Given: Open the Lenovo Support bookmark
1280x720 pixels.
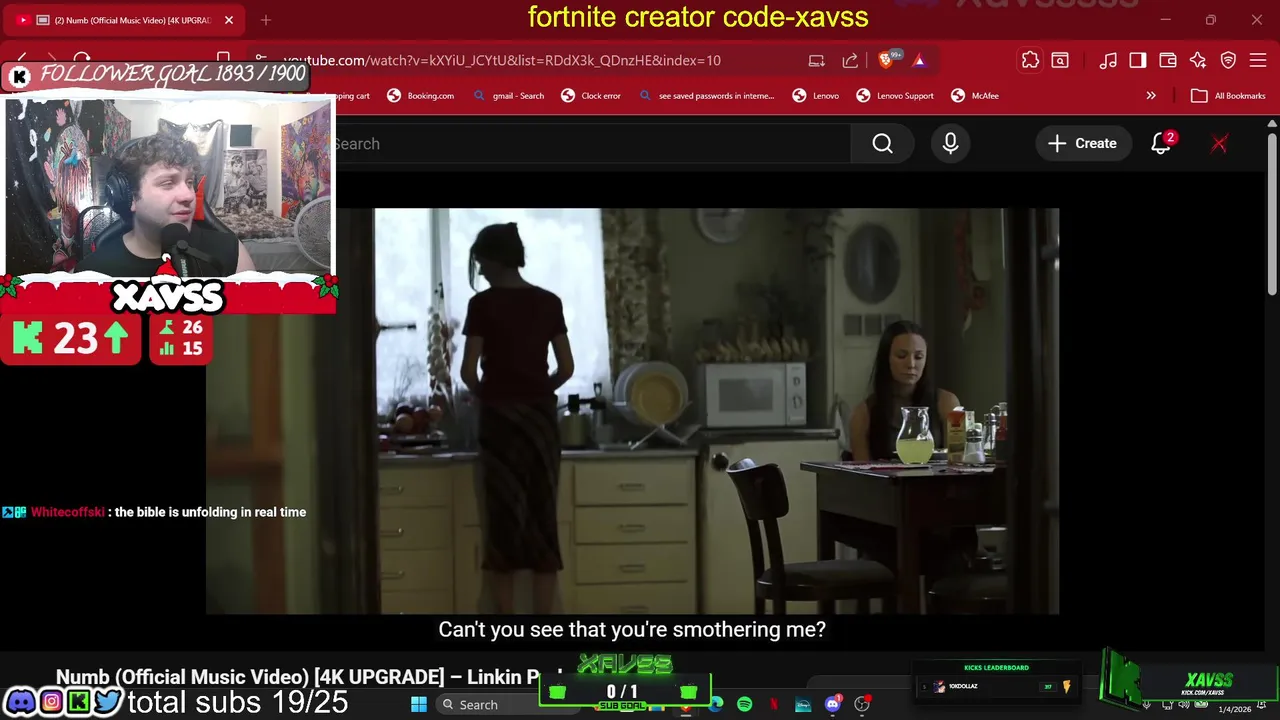Looking at the screenshot, I should coord(895,96).
